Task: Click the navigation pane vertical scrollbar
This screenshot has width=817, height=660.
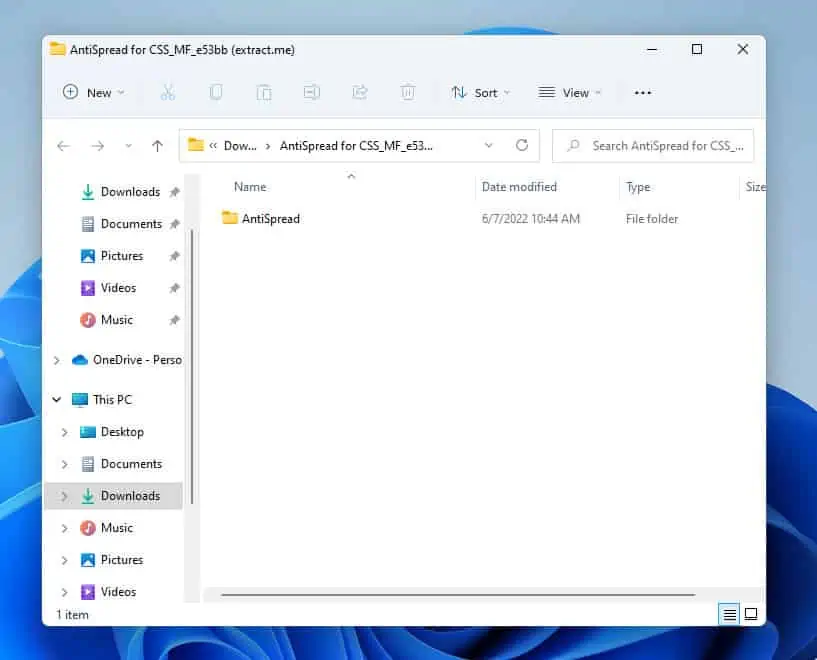Action: tap(192, 366)
